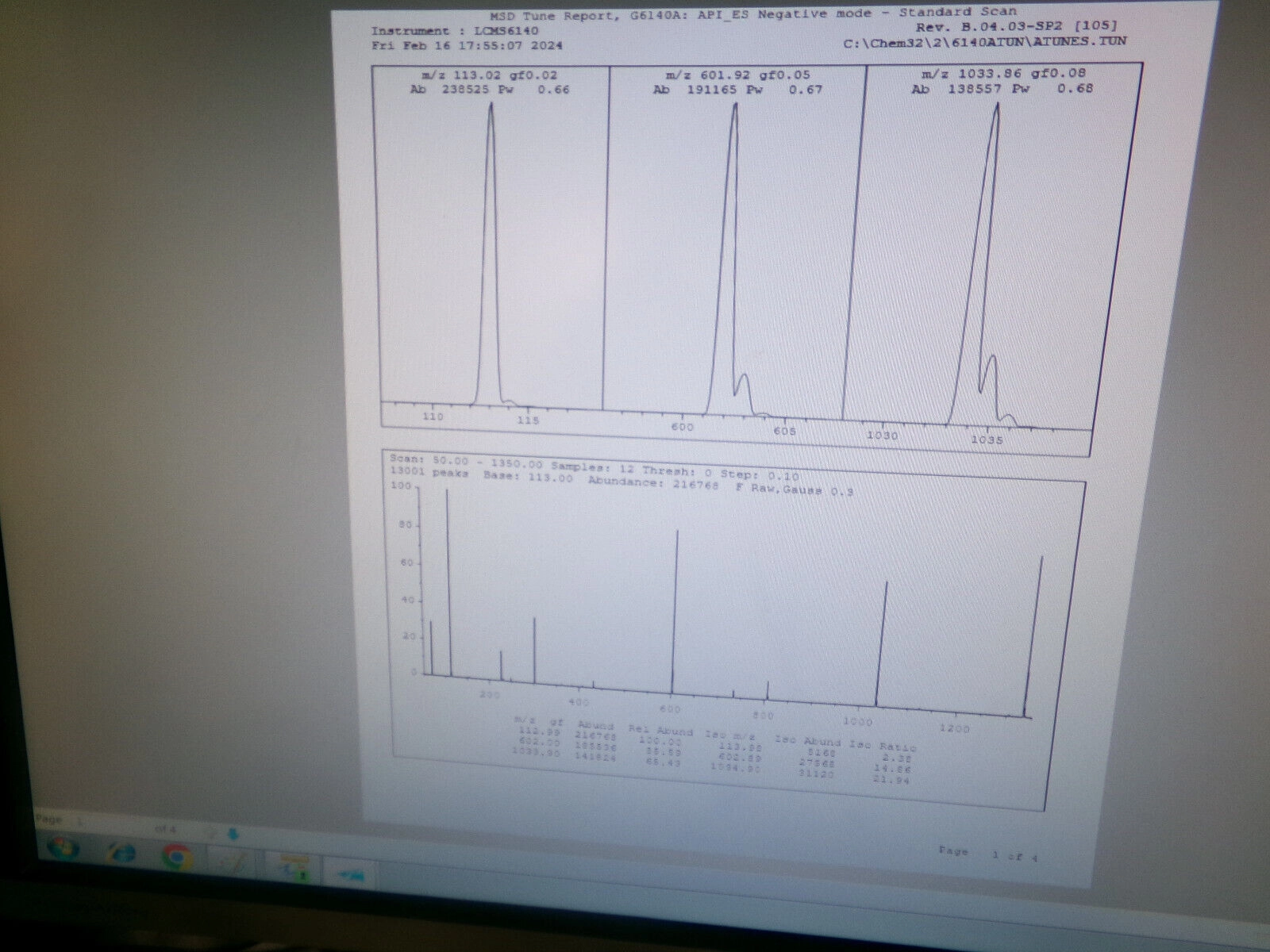1270x952 pixels.
Task: Click the x-axis label 1200 in spectrum
Action: click(x=954, y=728)
